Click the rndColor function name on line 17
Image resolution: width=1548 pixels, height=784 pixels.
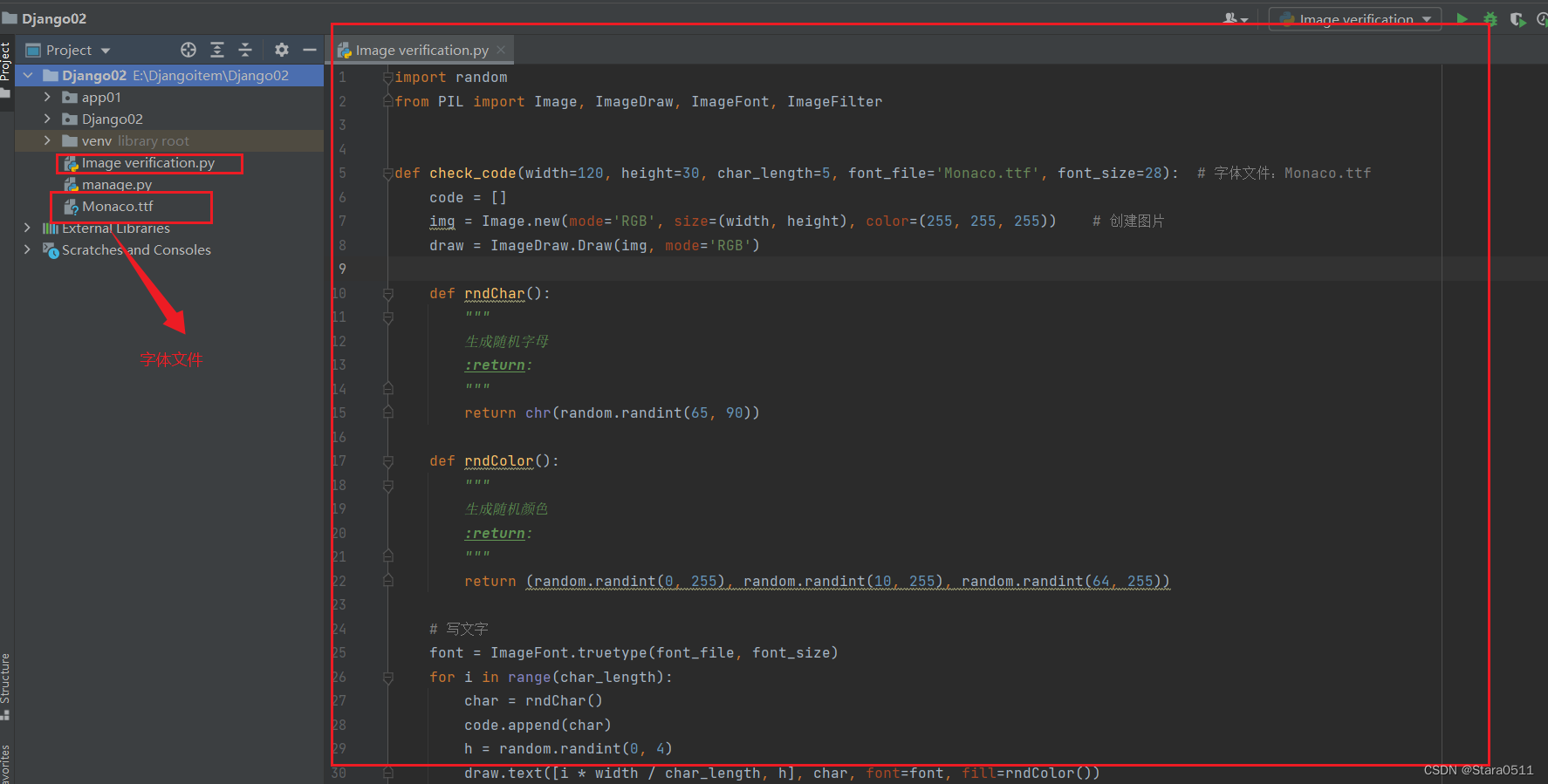[499, 461]
